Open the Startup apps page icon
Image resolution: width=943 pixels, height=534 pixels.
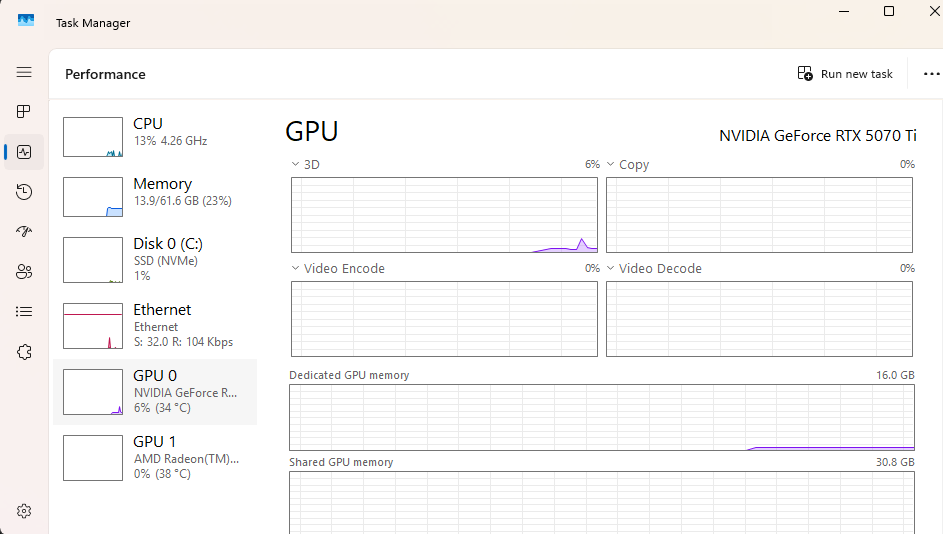coord(24,232)
